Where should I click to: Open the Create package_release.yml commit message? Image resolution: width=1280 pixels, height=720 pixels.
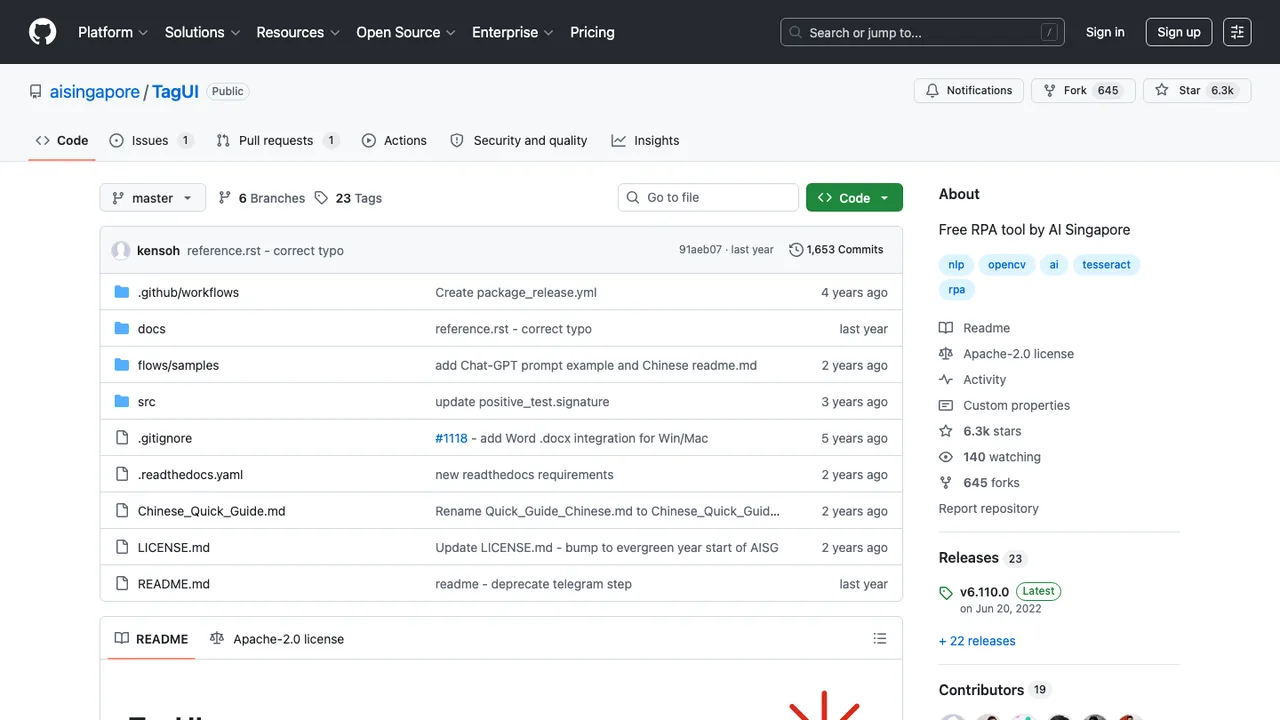click(x=516, y=292)
